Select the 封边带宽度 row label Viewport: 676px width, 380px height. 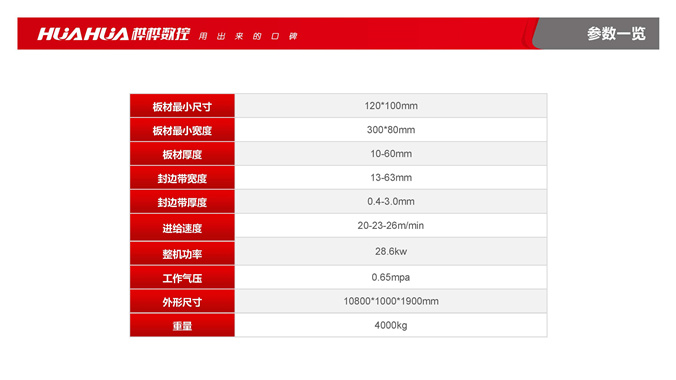(x=182, y=178)
